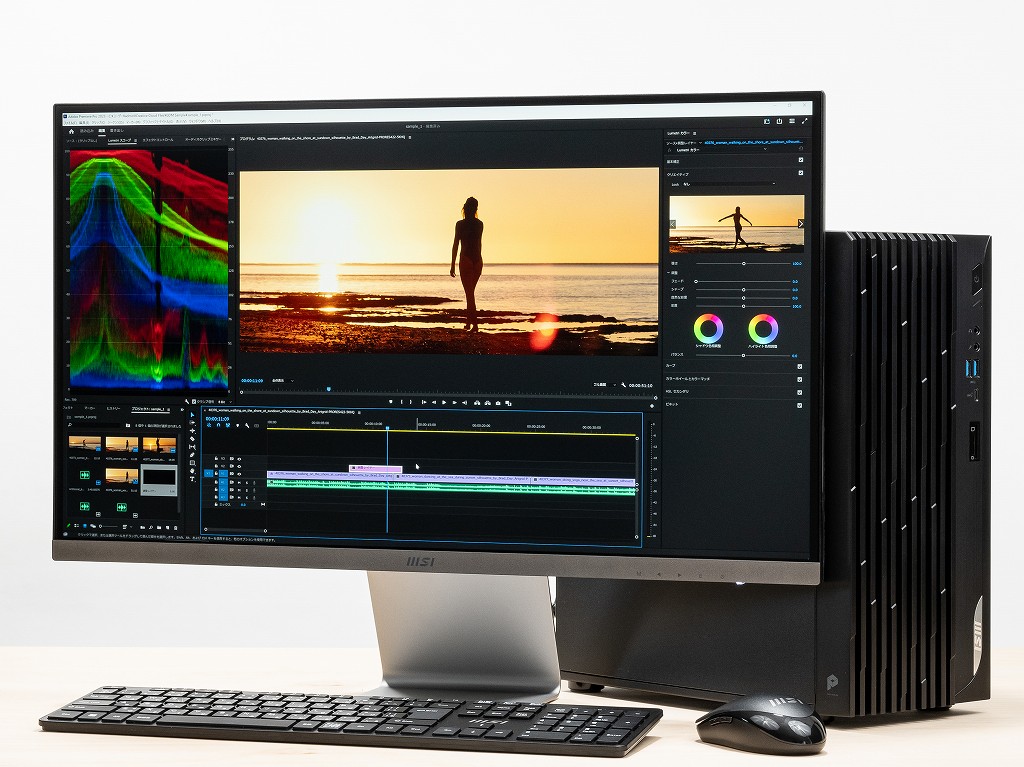
Task: Toggle the Curves section checkbox
Action: tap(800, 367)
